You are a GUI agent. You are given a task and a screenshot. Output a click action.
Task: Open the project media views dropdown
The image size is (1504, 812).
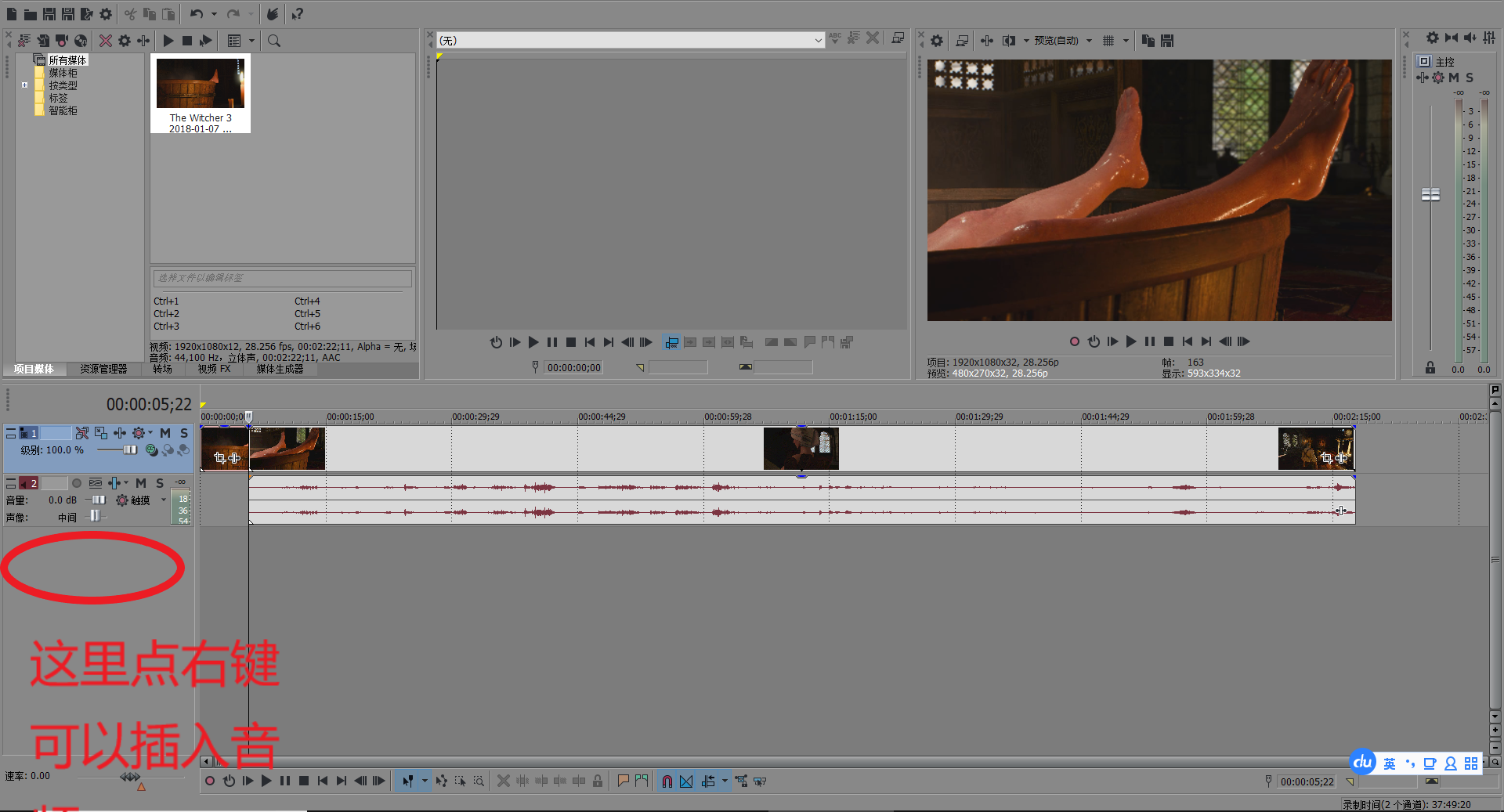point(251,41)
